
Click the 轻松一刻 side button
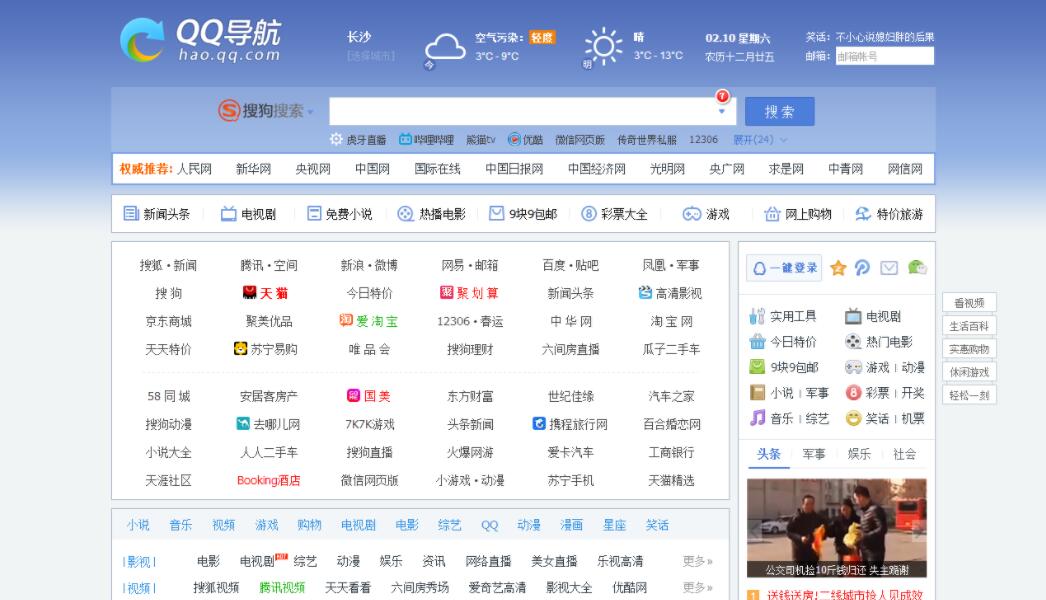pos(969,395)
